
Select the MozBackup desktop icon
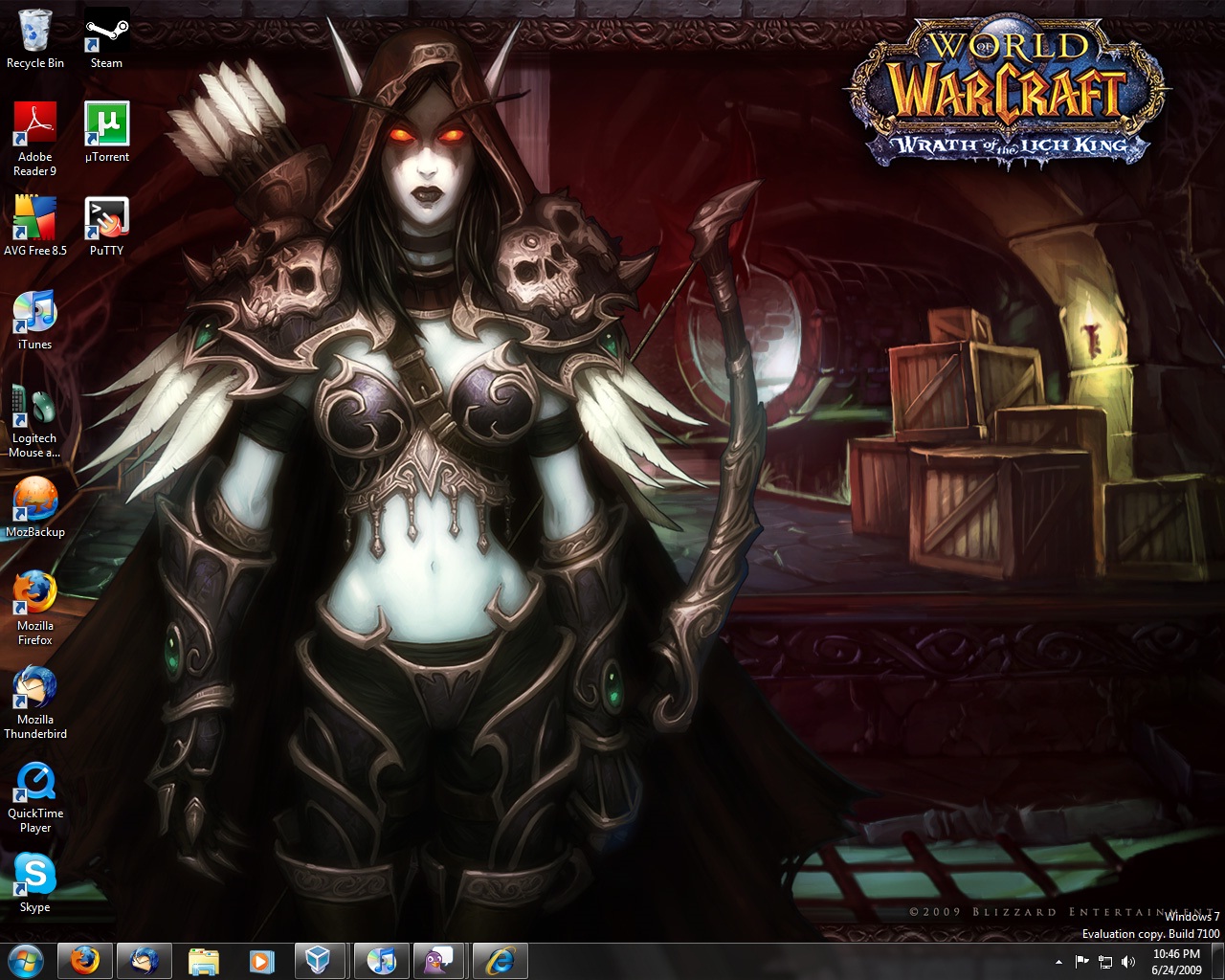(x=35, y=508)
